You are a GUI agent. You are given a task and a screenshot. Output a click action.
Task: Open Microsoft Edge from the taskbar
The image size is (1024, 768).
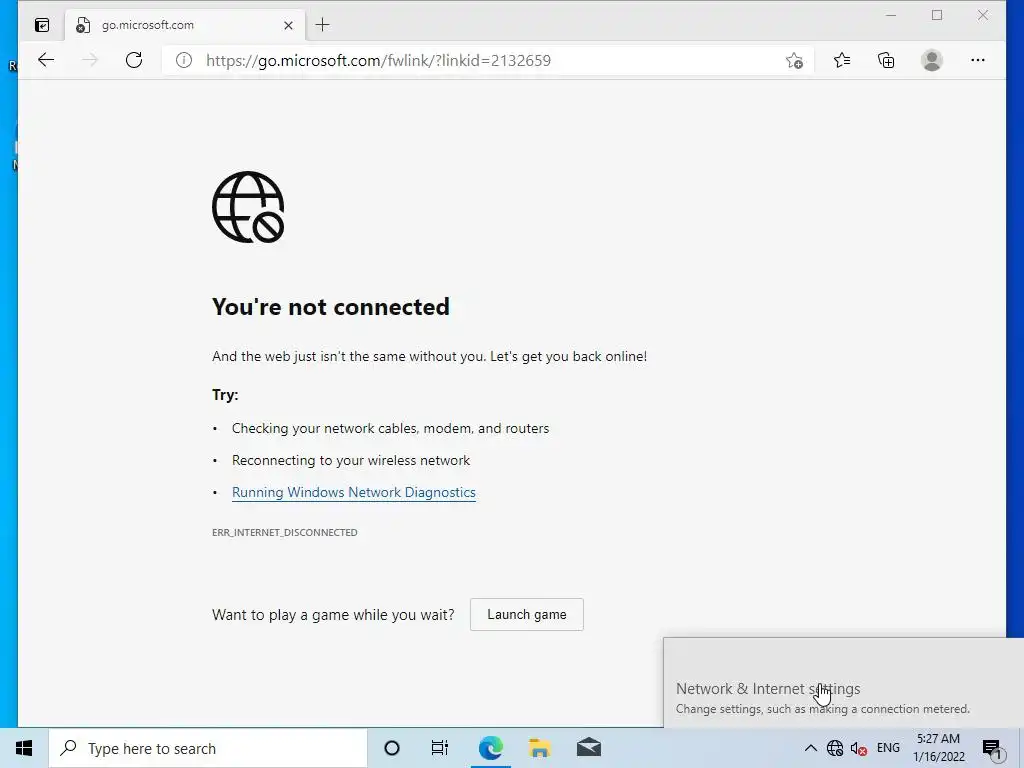(490, 748)
